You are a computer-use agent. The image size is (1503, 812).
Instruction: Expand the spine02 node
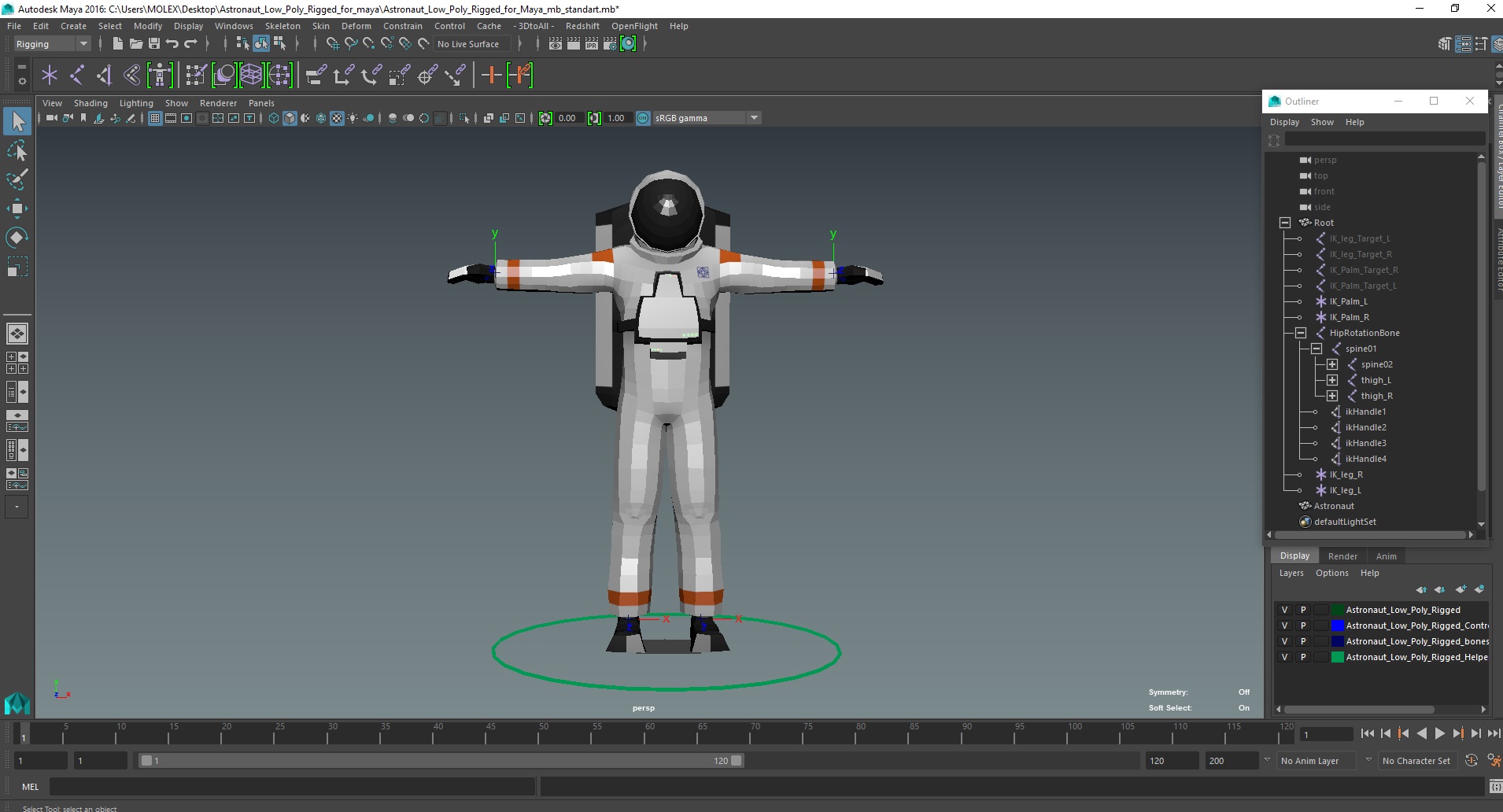coord(1332,364)
